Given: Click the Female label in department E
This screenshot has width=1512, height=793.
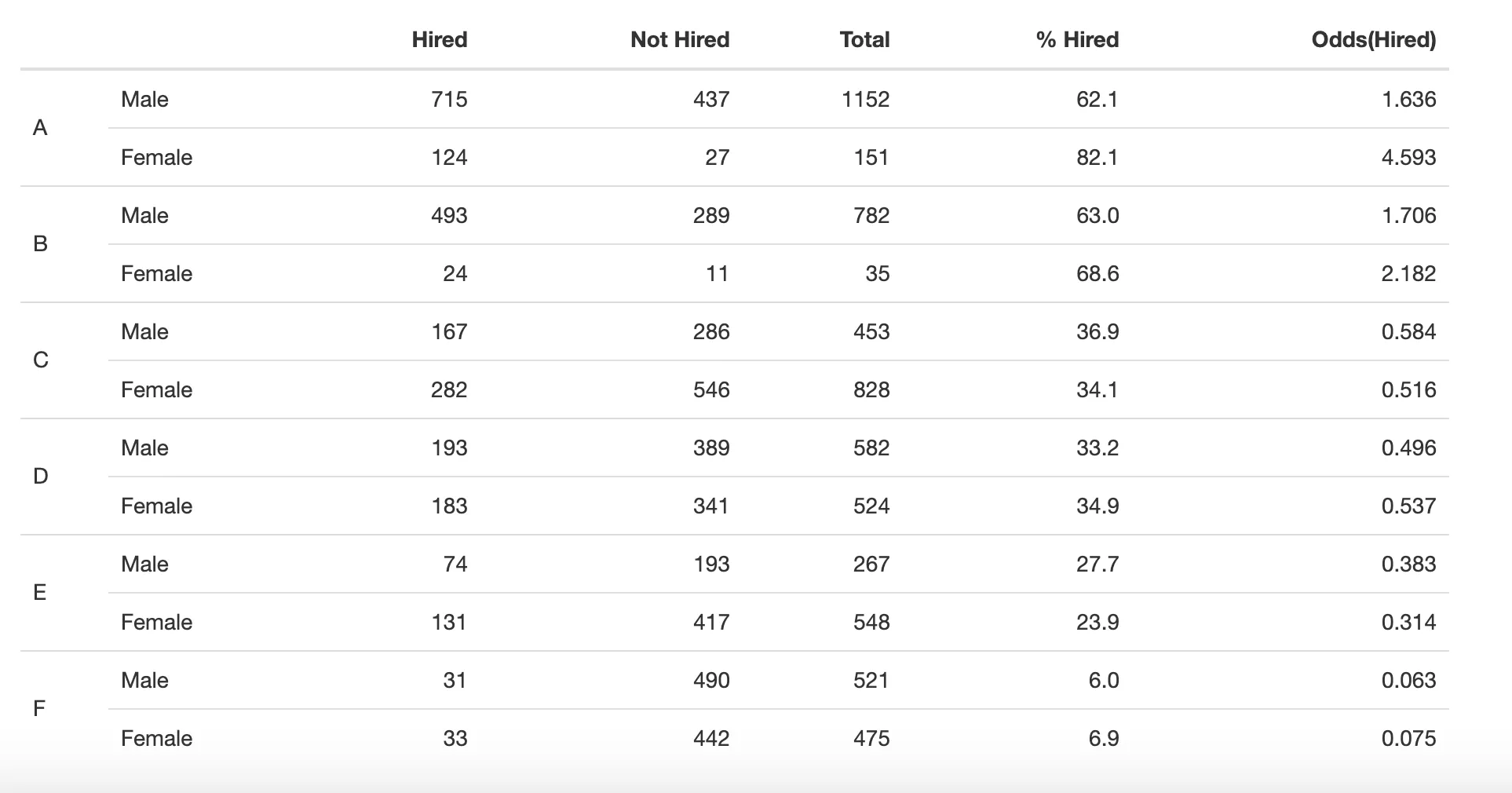Looking at the screenshot, I should click(156, 623).
